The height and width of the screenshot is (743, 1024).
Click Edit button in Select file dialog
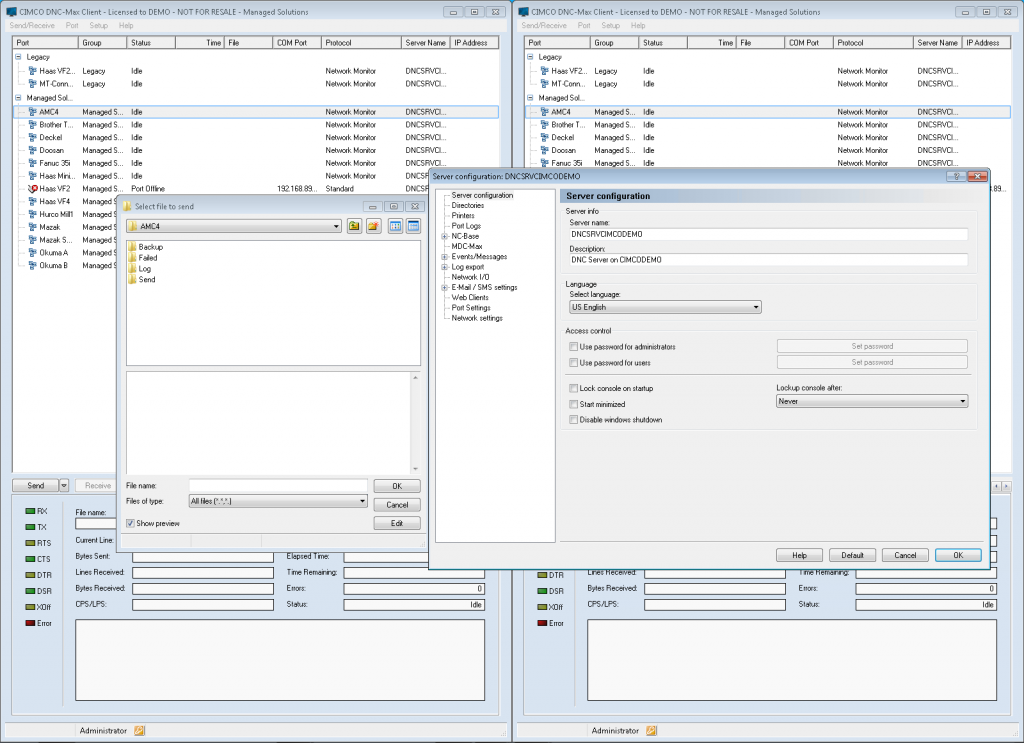[397, 523]
